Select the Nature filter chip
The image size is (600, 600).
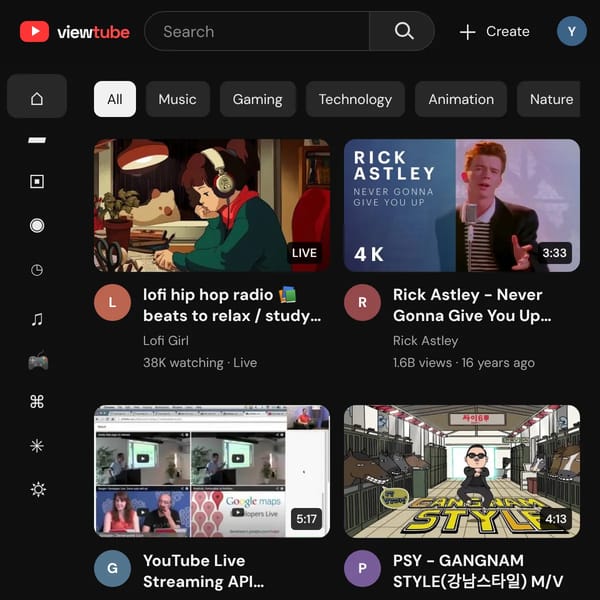pyautogui.click(x=549, y=99)
